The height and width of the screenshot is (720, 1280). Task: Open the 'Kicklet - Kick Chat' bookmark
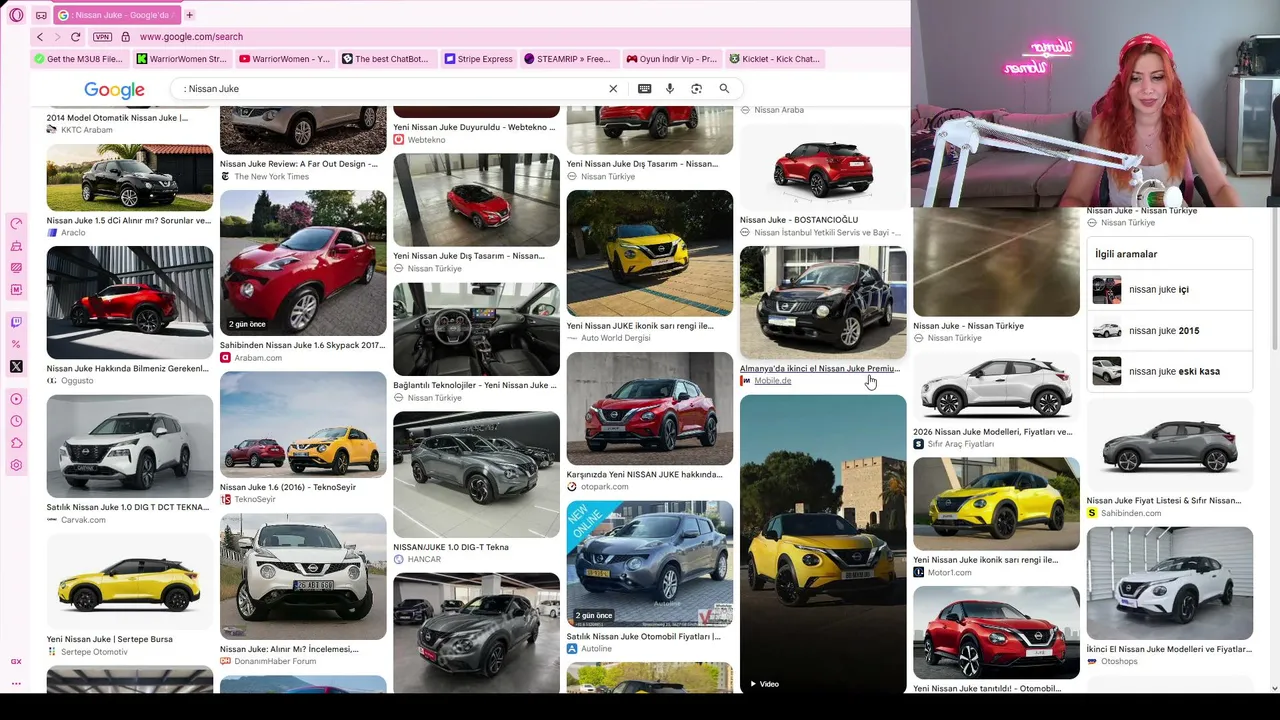tap(774, 59)
